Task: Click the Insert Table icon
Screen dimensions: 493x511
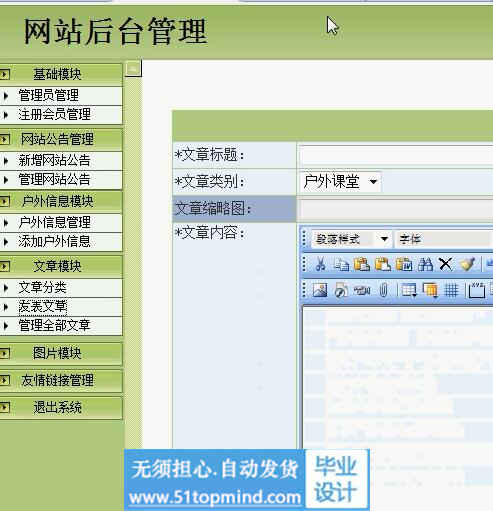Action: click(409, 290)
